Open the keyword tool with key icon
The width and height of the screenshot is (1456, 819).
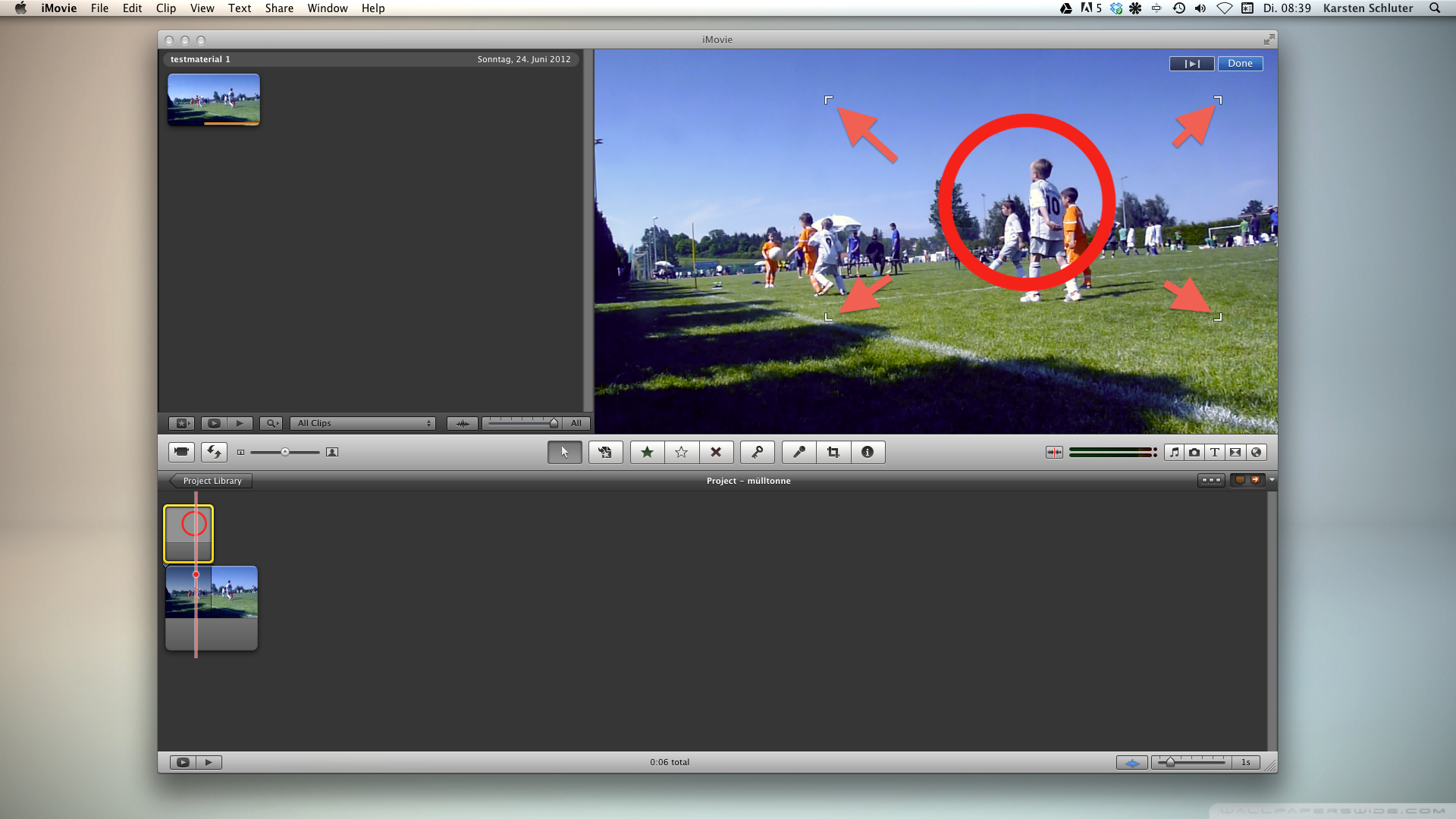click(757, 452)
